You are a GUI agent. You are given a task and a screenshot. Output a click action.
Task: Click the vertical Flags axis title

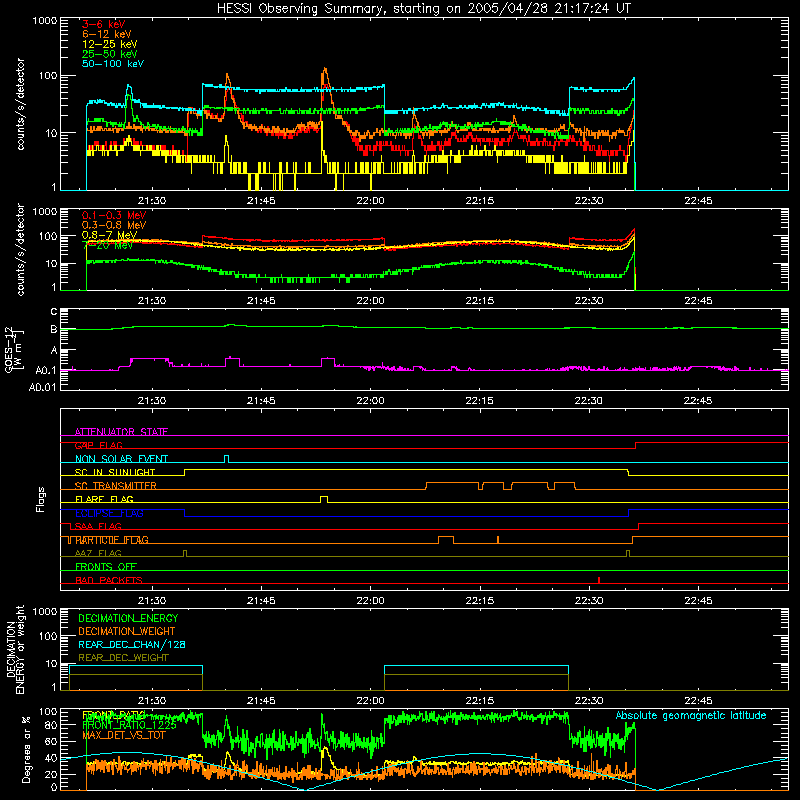point(41,499)
